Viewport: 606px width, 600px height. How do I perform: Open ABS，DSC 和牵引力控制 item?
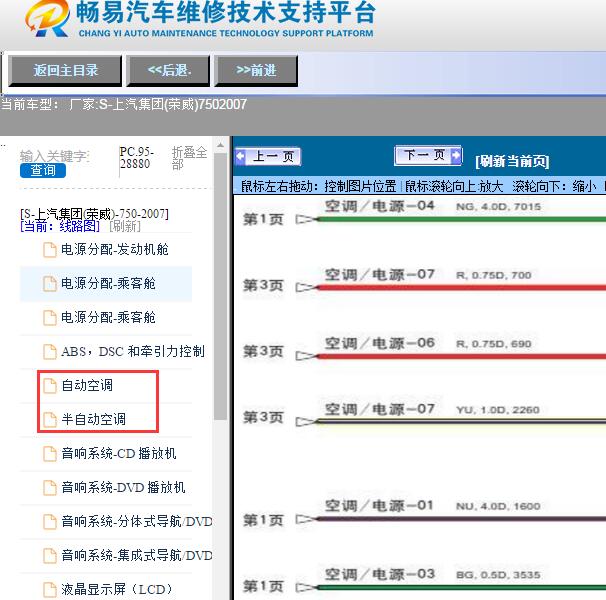[x=133, y=351]
